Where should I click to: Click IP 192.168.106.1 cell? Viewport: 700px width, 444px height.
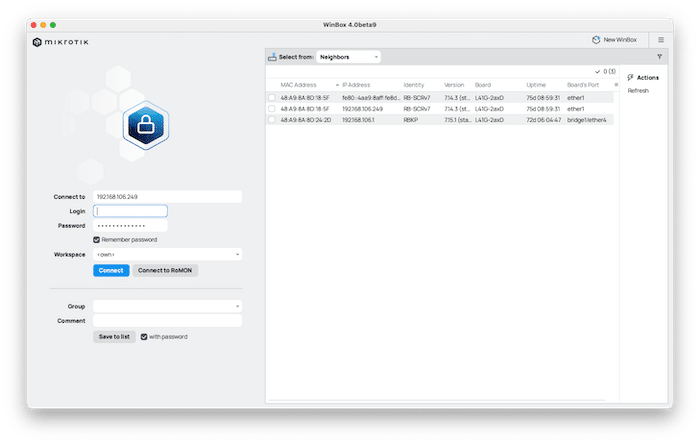tap(358, 120)
